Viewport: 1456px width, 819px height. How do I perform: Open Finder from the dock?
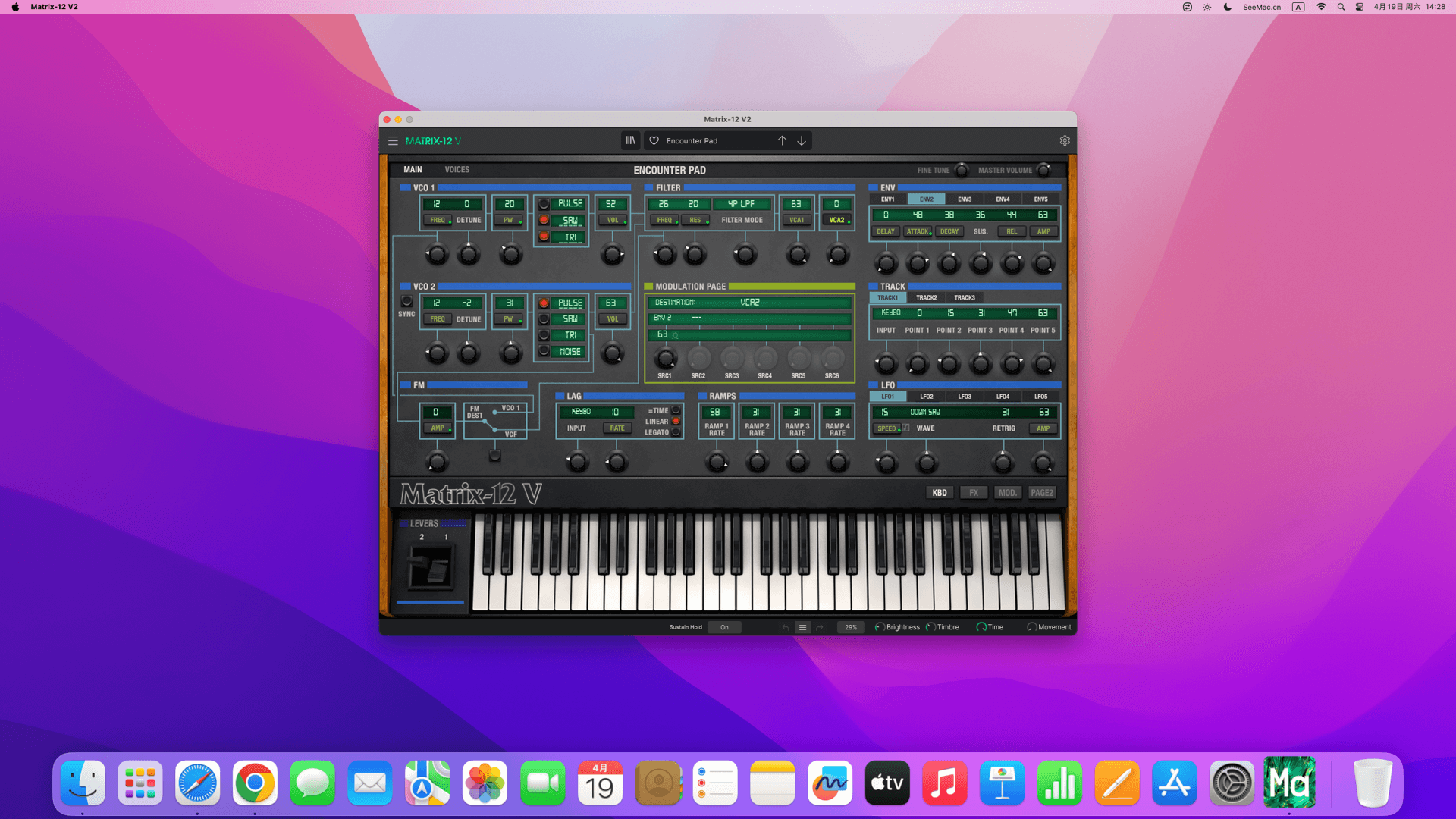coord(83,783)
